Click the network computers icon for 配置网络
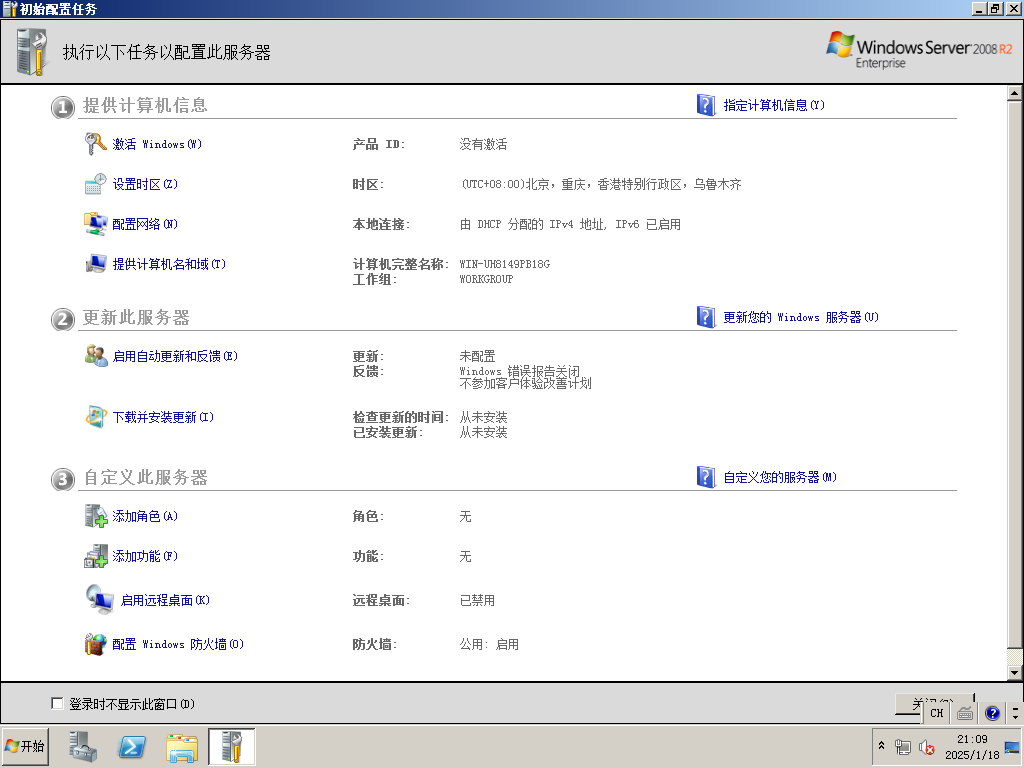This screenshot has width=1024, height=768. click(95, 224)
